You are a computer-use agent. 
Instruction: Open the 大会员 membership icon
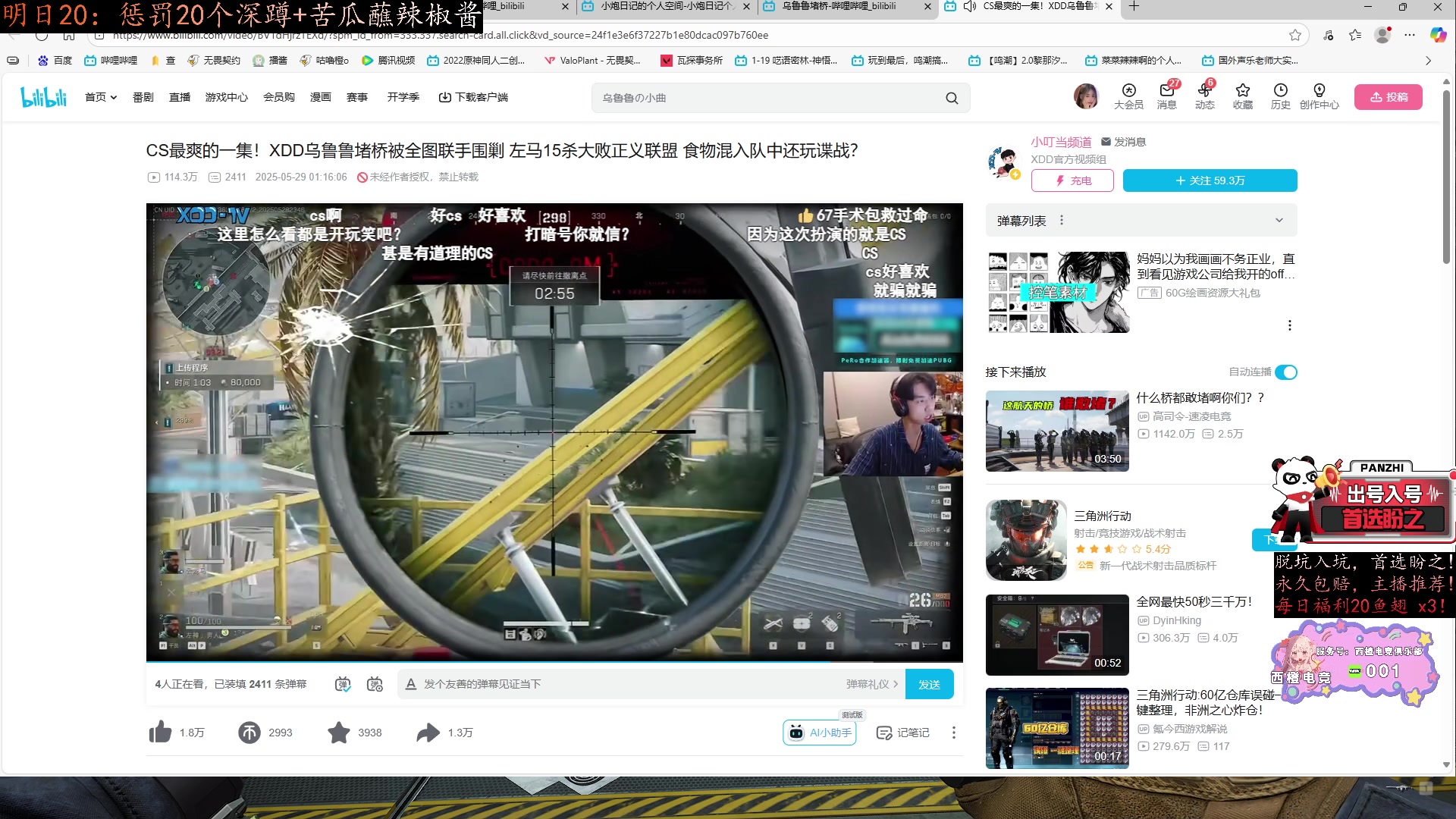pyautogui.click(x=1128, y=96)
